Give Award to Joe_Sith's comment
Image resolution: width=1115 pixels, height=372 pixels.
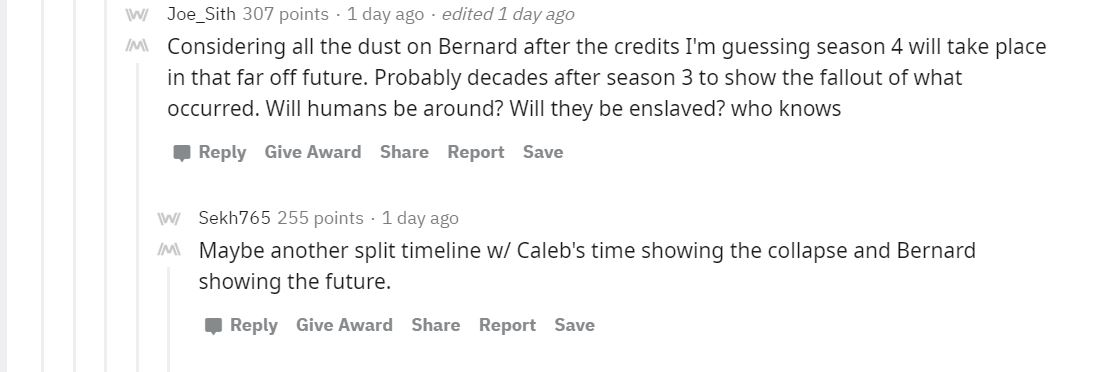coord(313,152)
